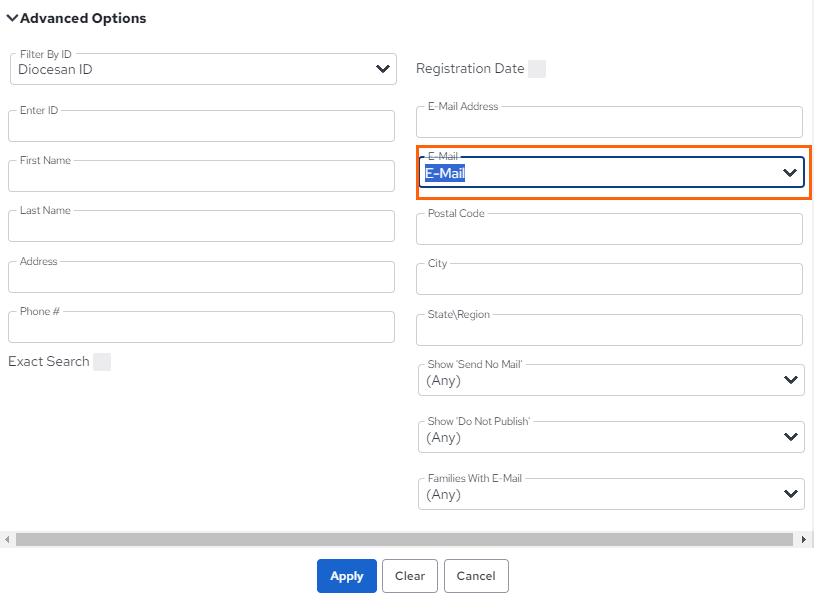Collapse the Advanced Options section chevron

tap(12, 18)
